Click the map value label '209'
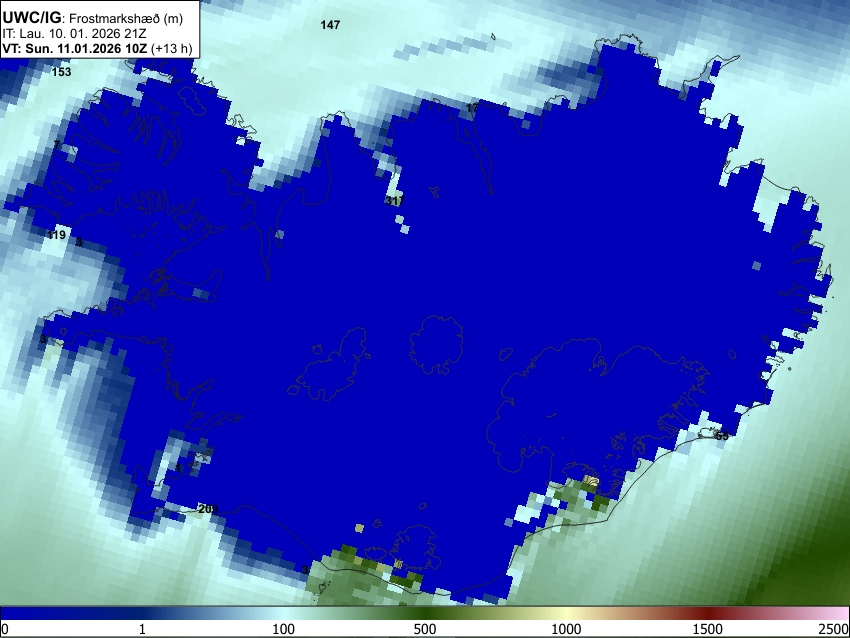 click(208, 509)
